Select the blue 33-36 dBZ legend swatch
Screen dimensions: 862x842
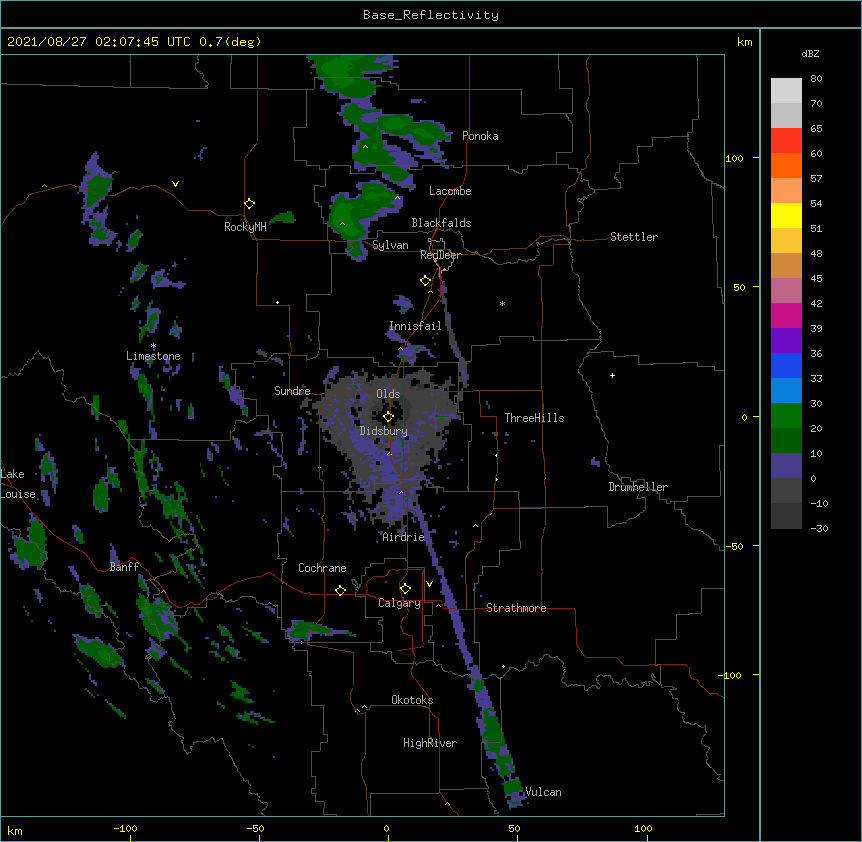click(786, 365)
